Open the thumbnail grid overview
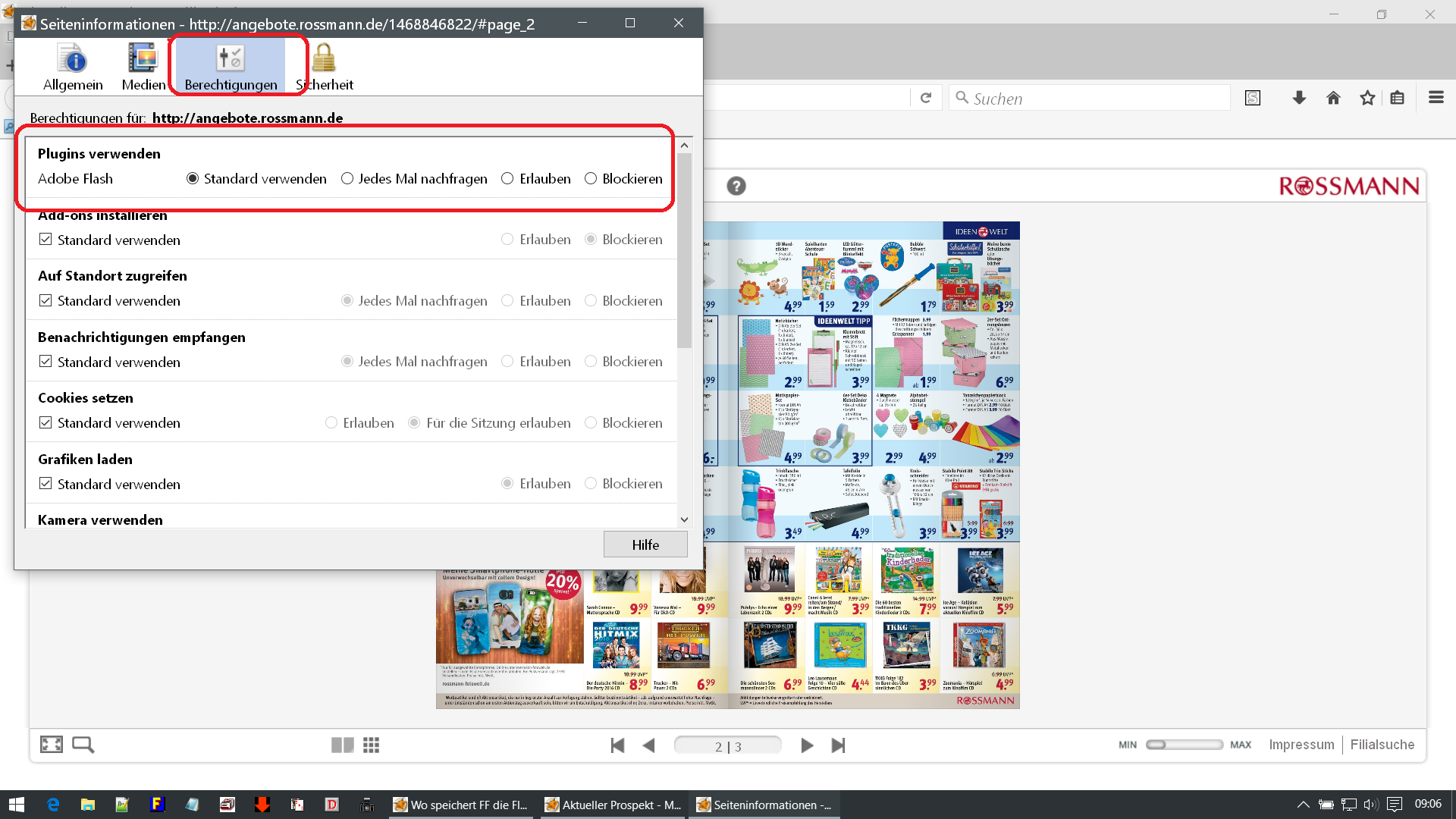Viewport: 1456px width, 819px height. (371, 745)
